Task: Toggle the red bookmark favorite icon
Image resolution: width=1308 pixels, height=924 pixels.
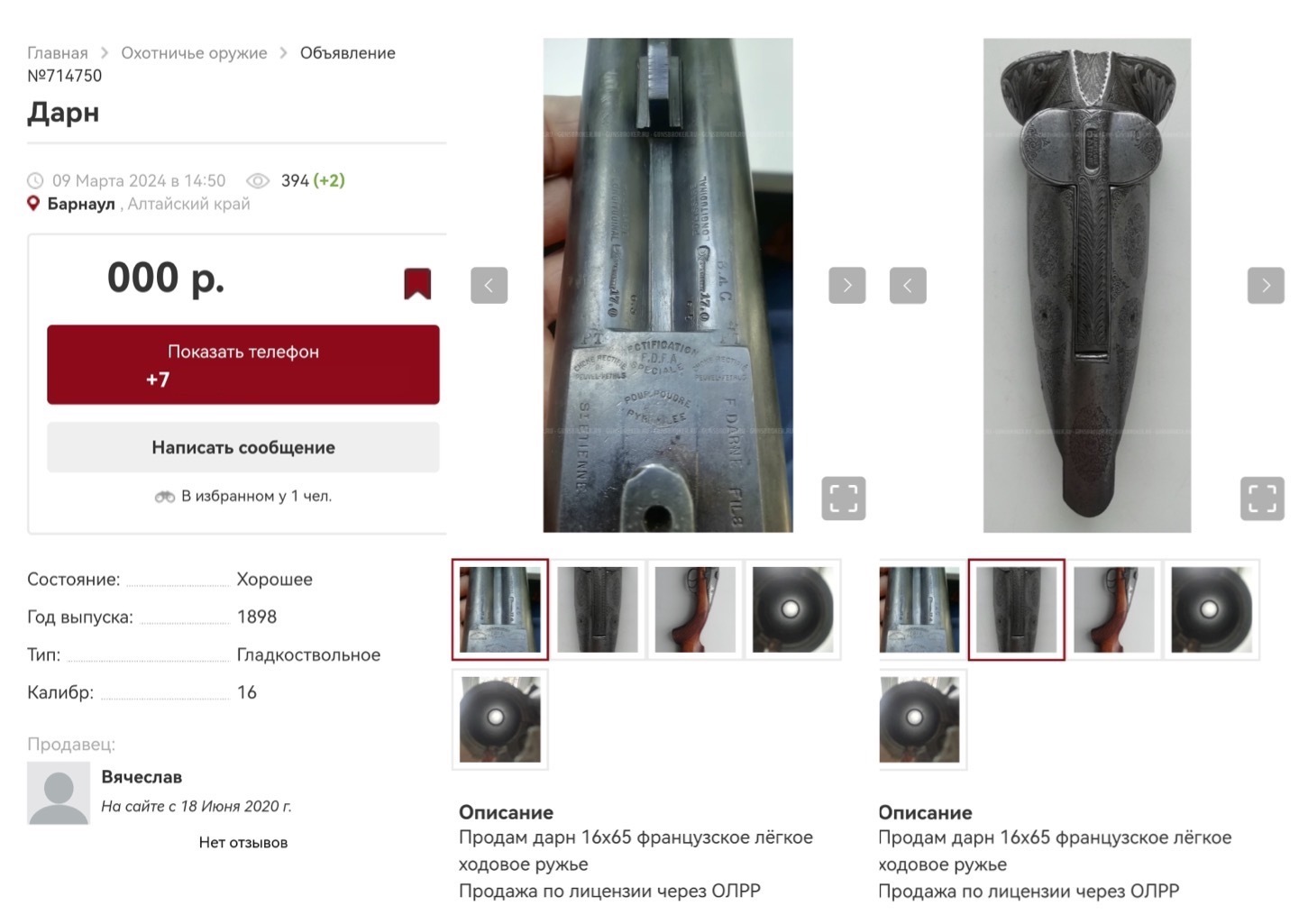Action: [417, 283]
